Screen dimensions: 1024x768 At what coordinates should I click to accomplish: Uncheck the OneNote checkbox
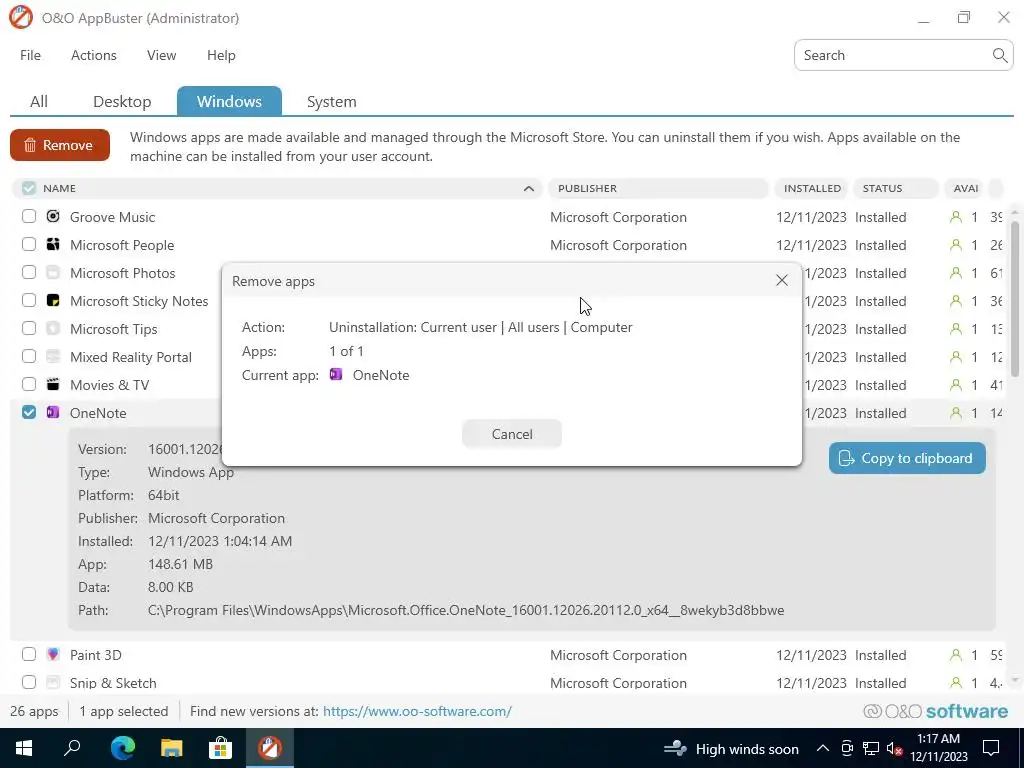tap(29, 412)
